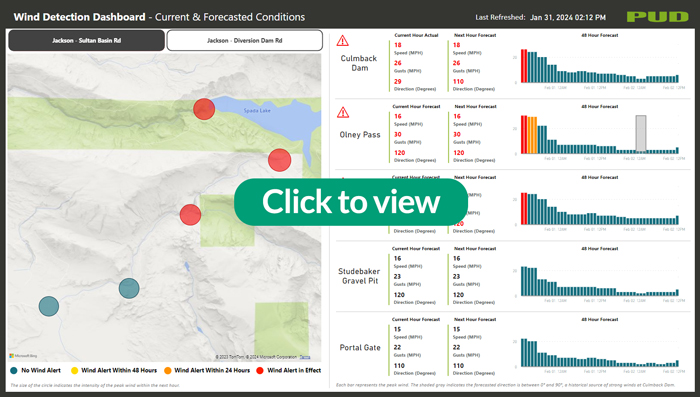Click the red map circle left of Click to view
This screenshot has height=397, width=700.
point(190,215)
